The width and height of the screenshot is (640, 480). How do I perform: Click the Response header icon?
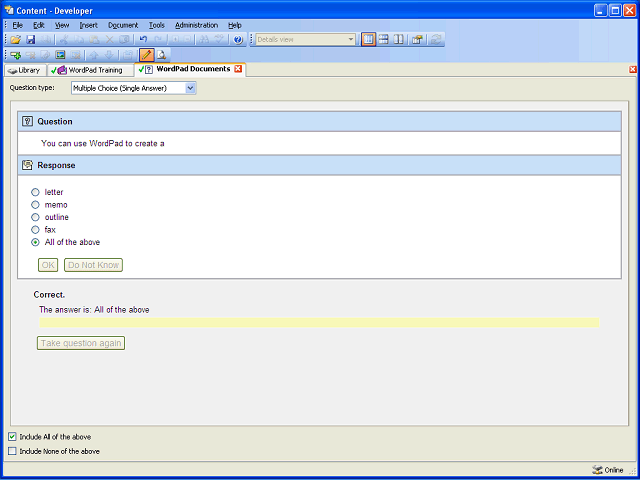click(27, 165)
